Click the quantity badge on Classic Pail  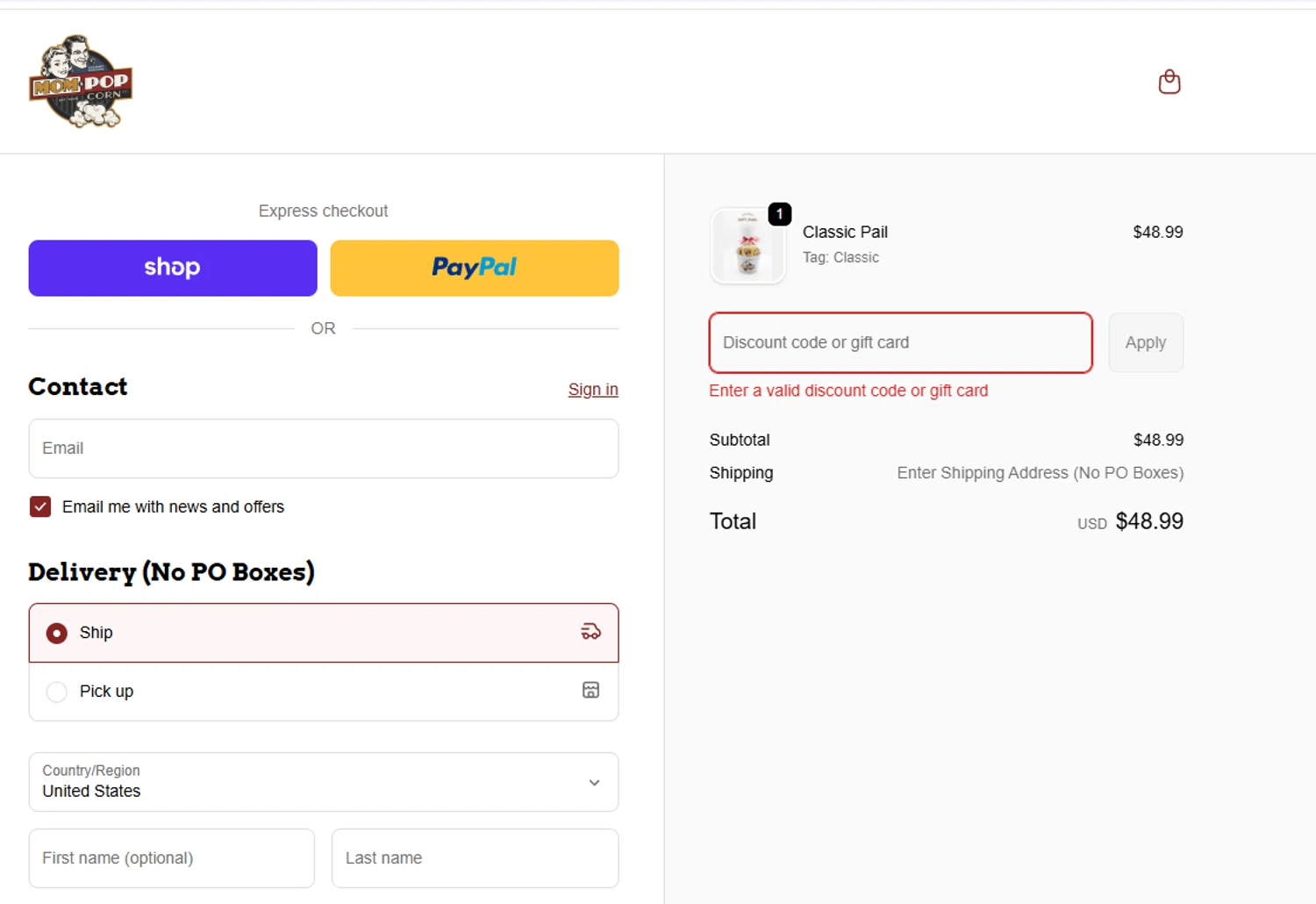[x=779, y=214]
